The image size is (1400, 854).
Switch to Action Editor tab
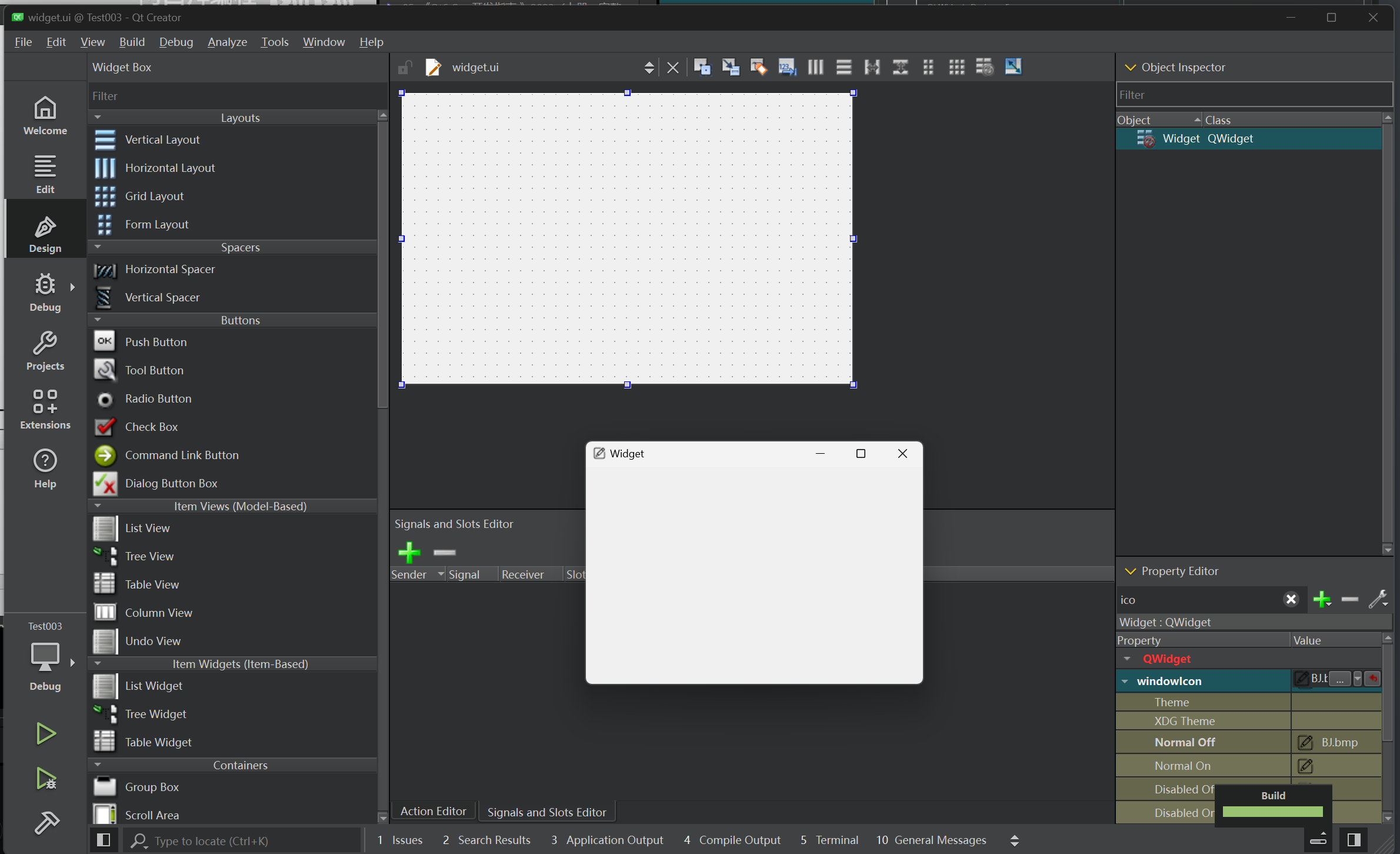click(x=433, y=811)
